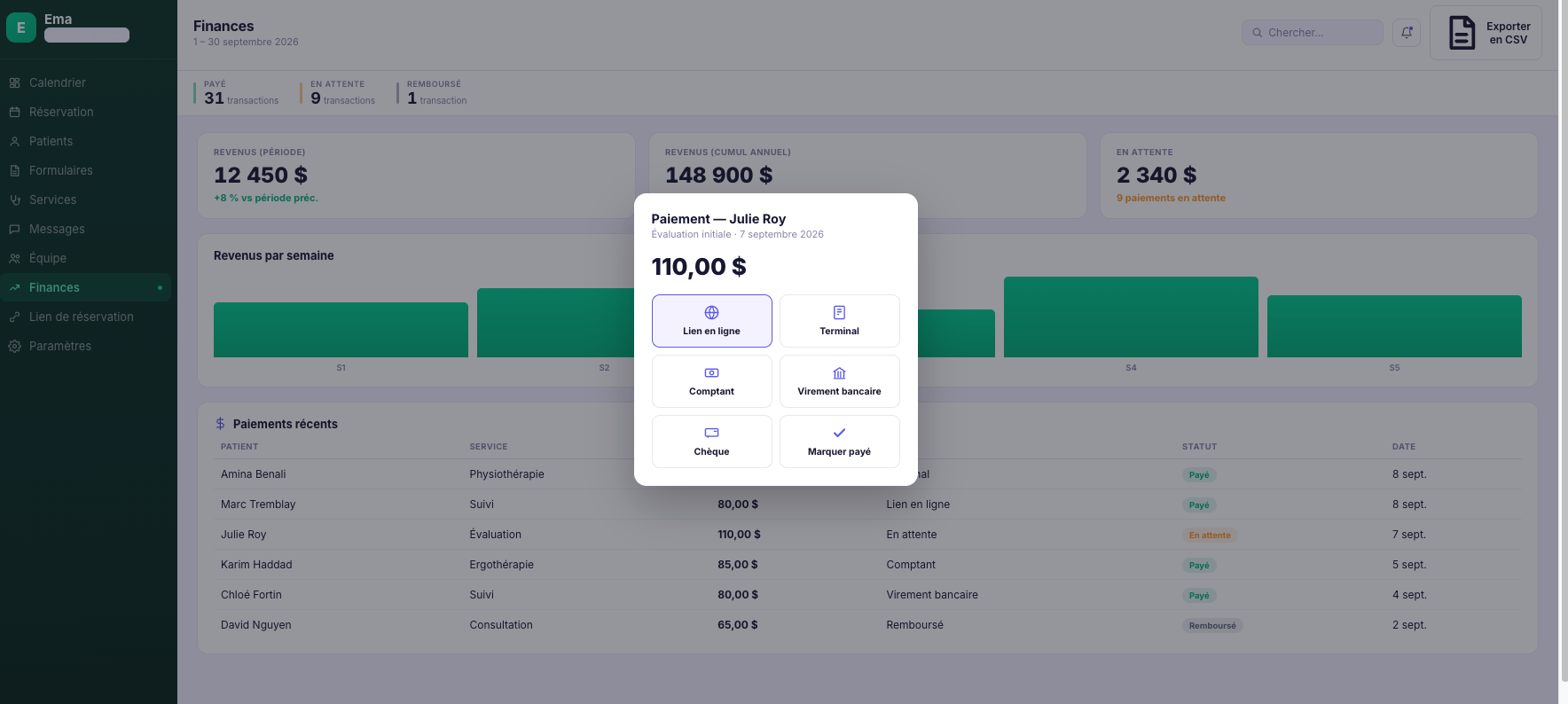The image size is (1568, 704).
Task: Open Formulaires section
Action: (85, 170)
